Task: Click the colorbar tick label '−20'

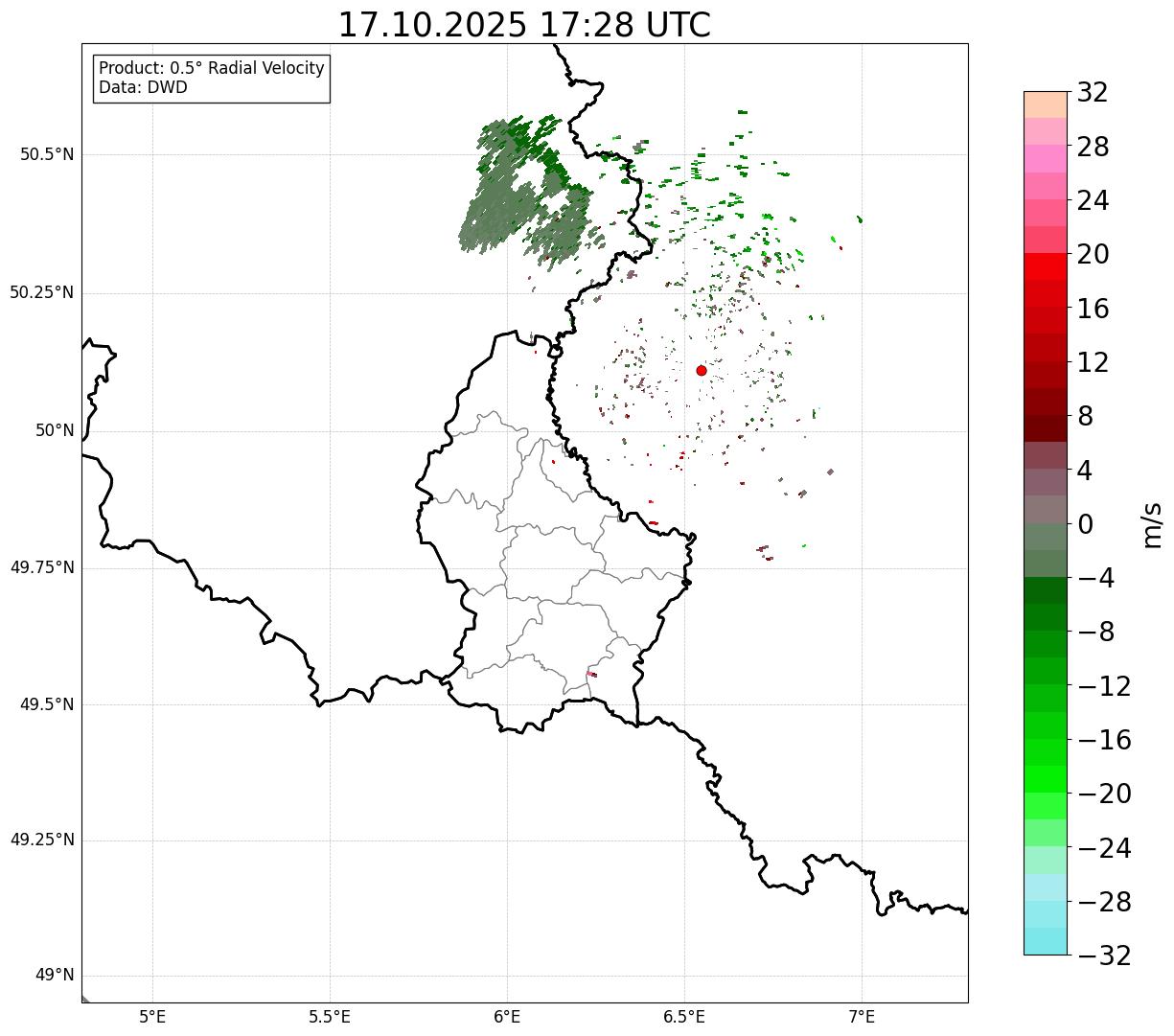Action: [x=1104, y=794]
